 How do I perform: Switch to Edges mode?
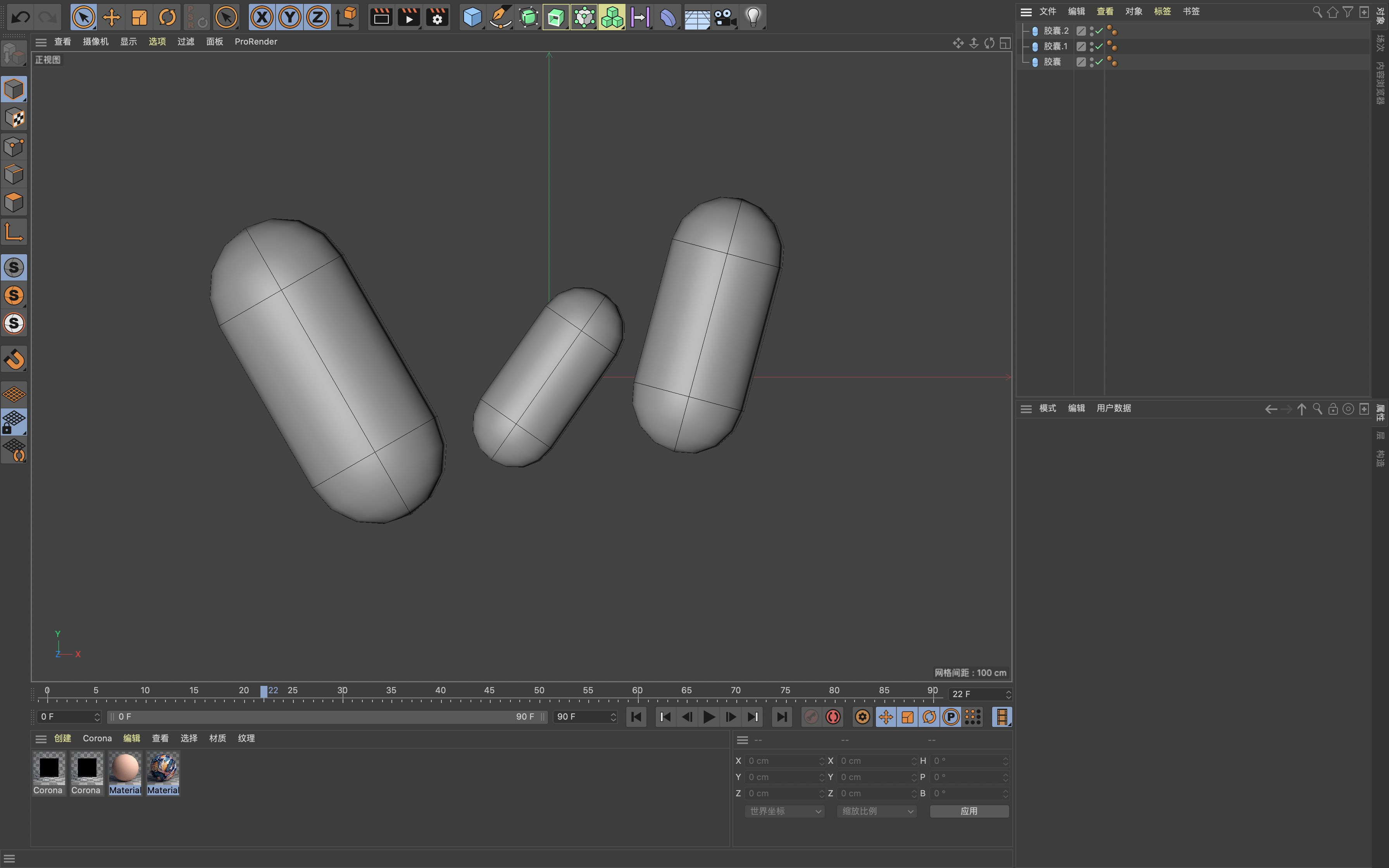14,174
